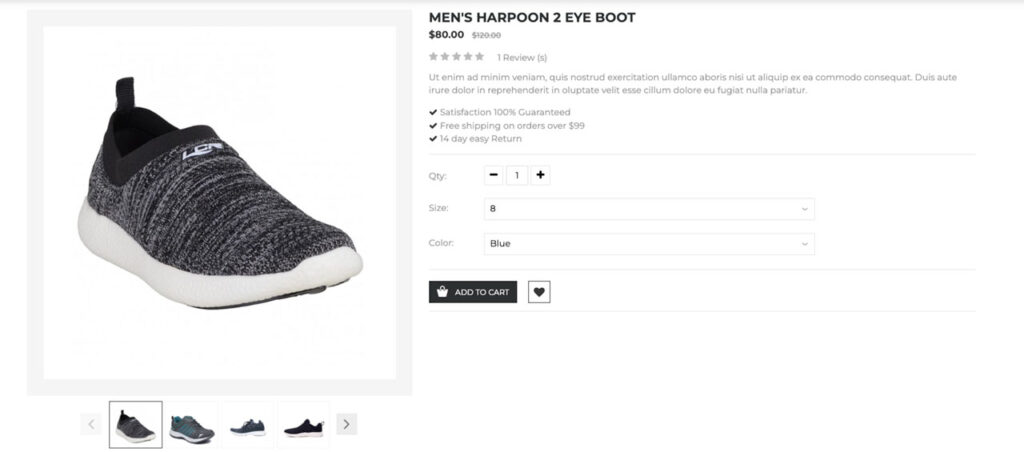This screenshot has height=452, width=1024.
Task: Open the Color dropdown showing Blue
Action: click(x=649, y=244)
